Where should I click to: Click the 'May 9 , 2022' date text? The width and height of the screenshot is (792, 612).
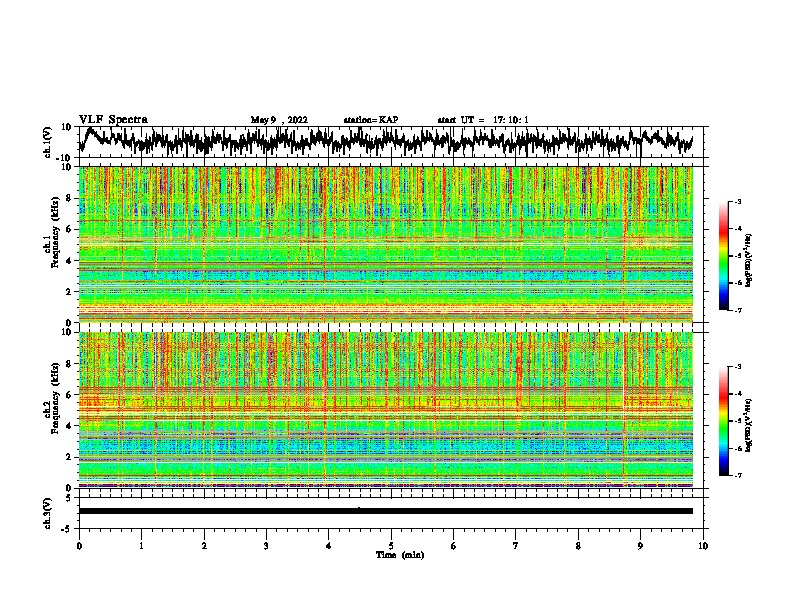[279, 120]
